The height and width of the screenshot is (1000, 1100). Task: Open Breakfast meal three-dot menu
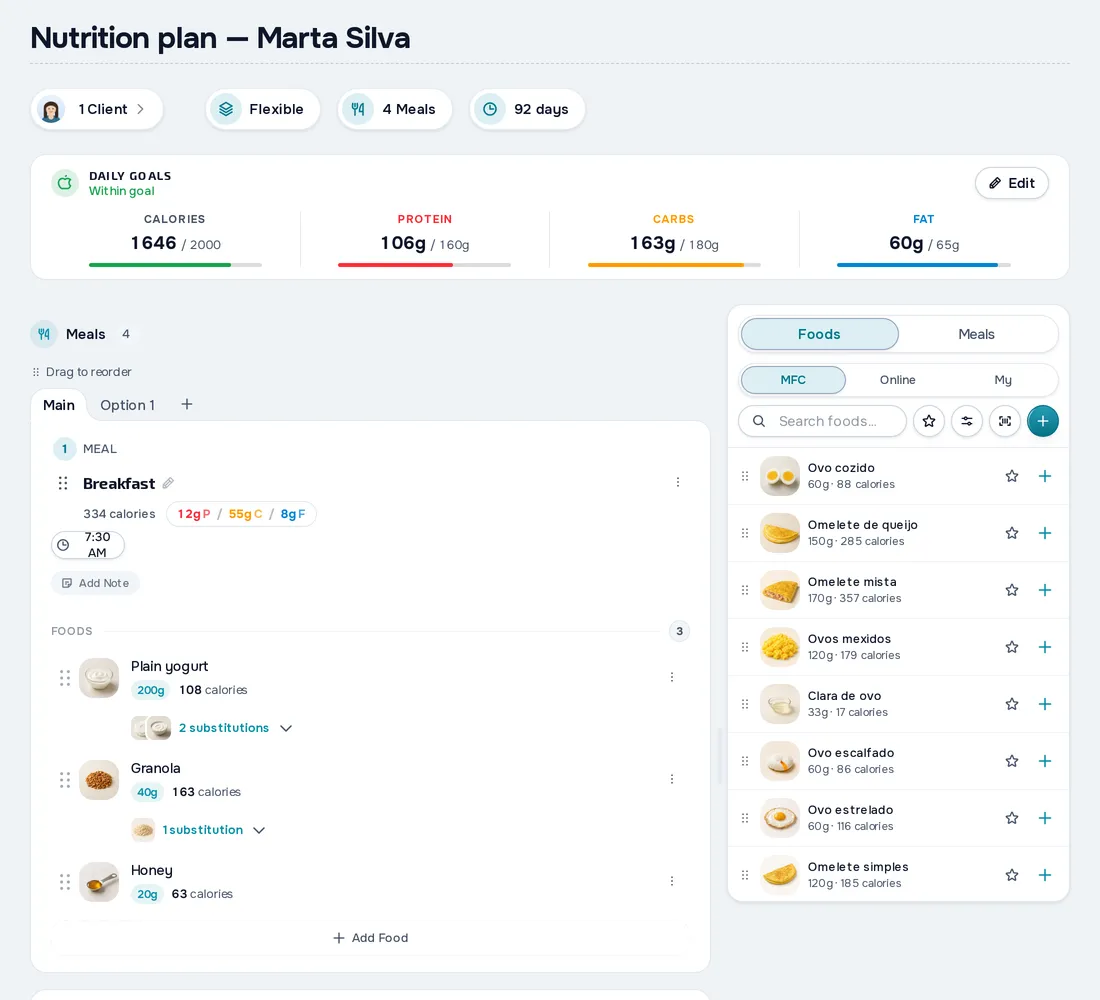tap(678, 482)
